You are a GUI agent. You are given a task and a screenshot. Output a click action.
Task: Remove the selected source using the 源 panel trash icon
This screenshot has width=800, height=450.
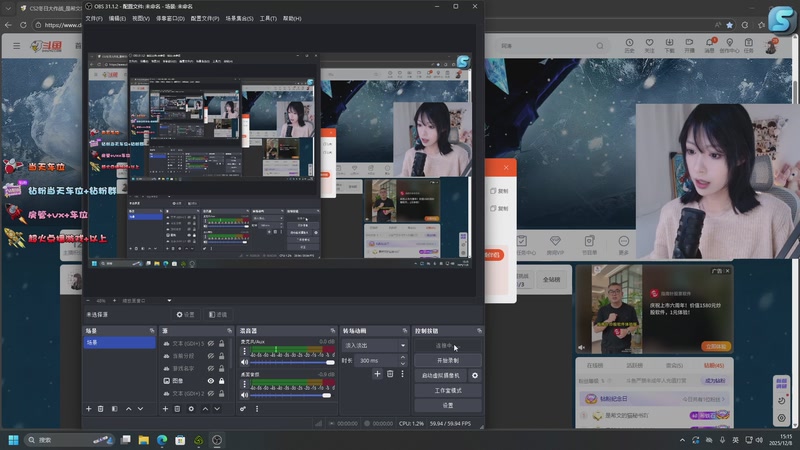click(177, 409)
